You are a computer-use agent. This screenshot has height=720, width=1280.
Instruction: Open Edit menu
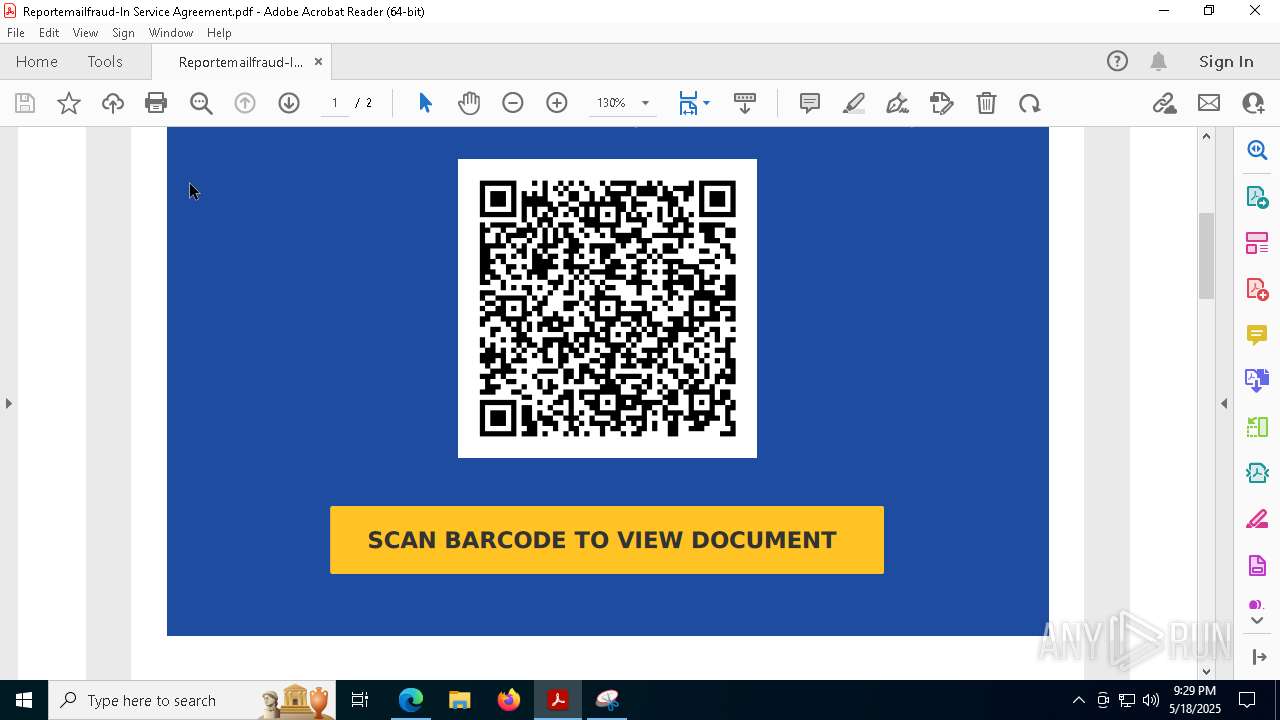(x=49, y=33)
